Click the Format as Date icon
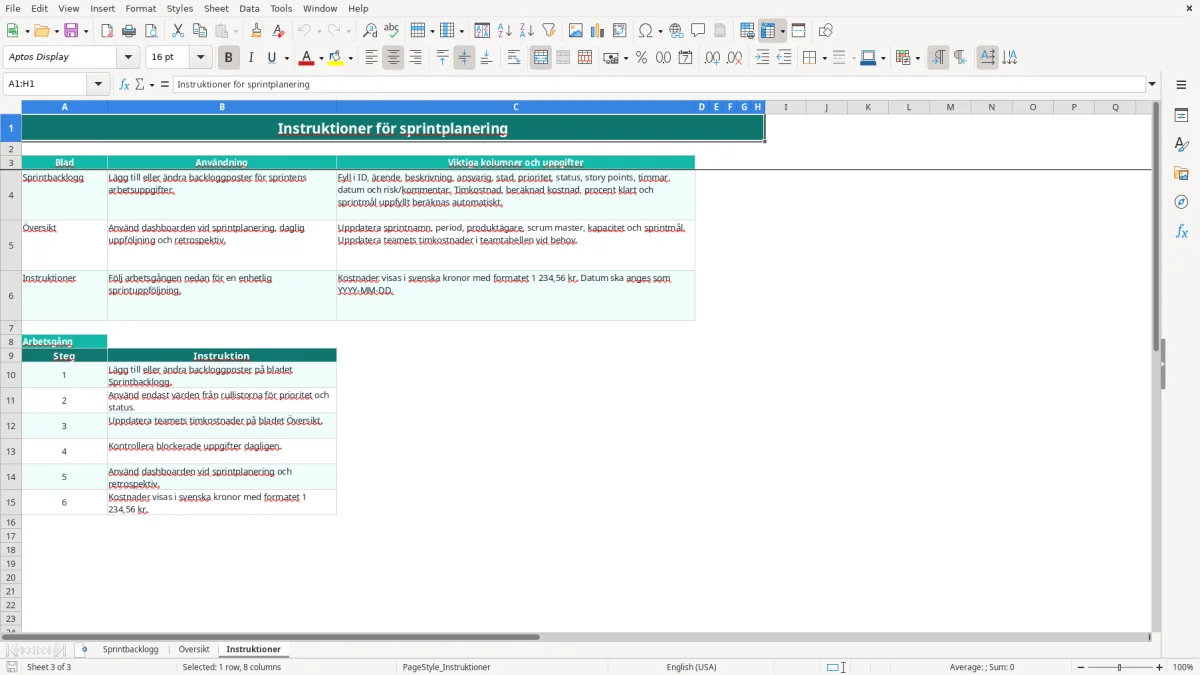 click(x=685, y=58)
